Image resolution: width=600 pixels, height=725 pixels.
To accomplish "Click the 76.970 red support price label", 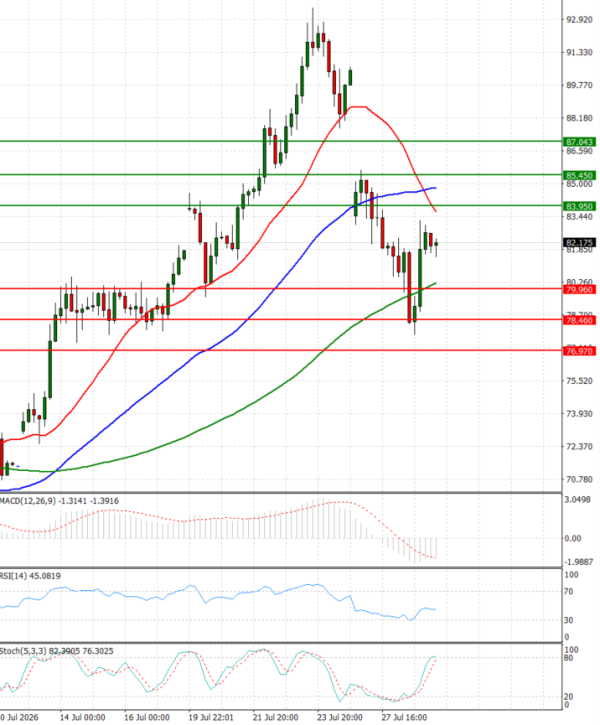I will [x=579, y=351].
